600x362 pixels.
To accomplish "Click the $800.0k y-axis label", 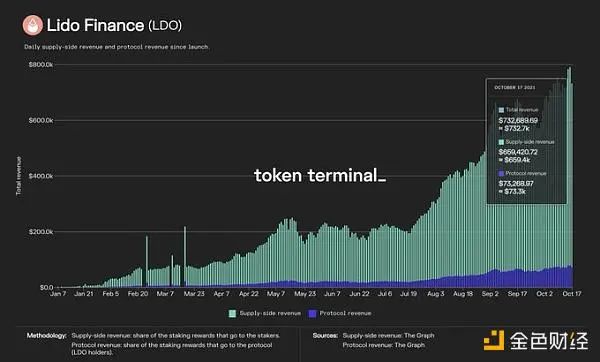I will 41,65.
